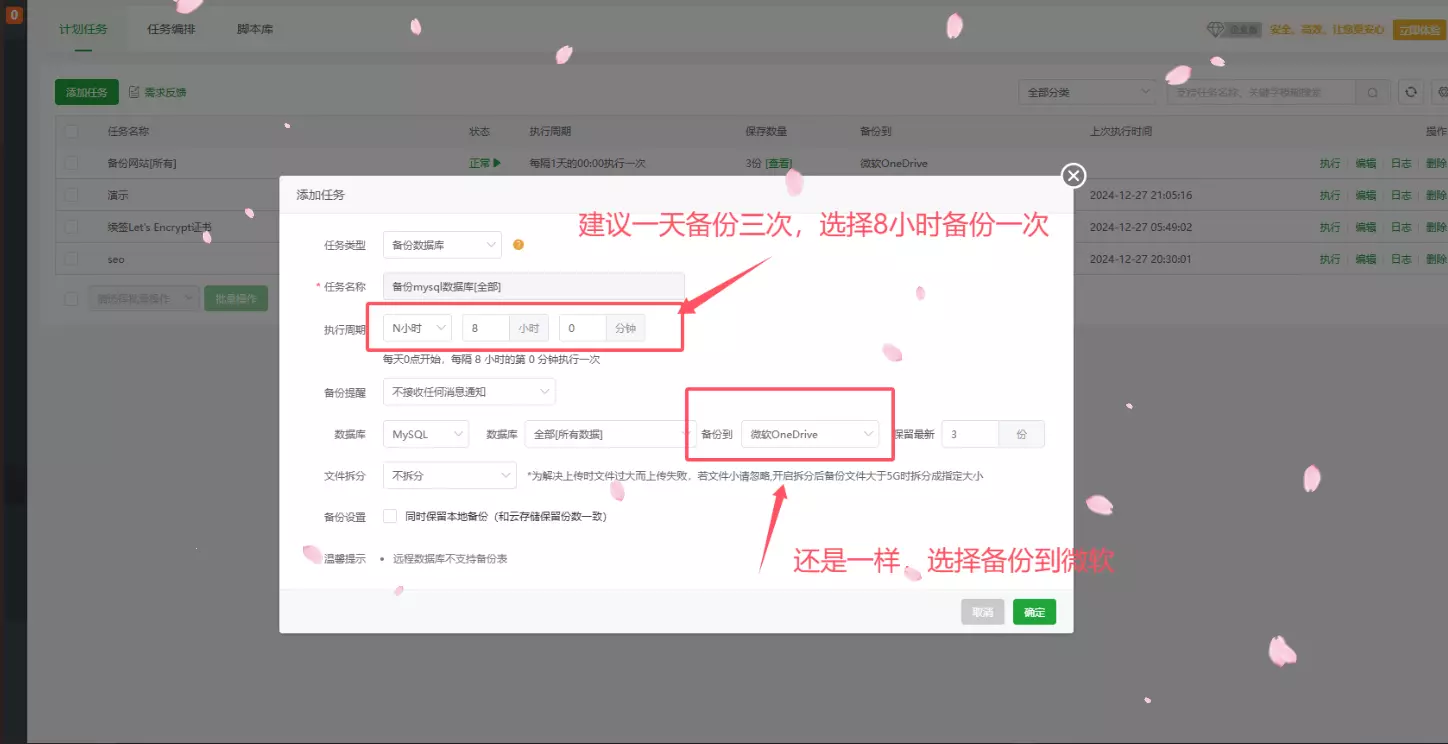The image size is (1448, 744).
Task: Open the 全部分类 filter dropdown
Action: pos(1087,91)
